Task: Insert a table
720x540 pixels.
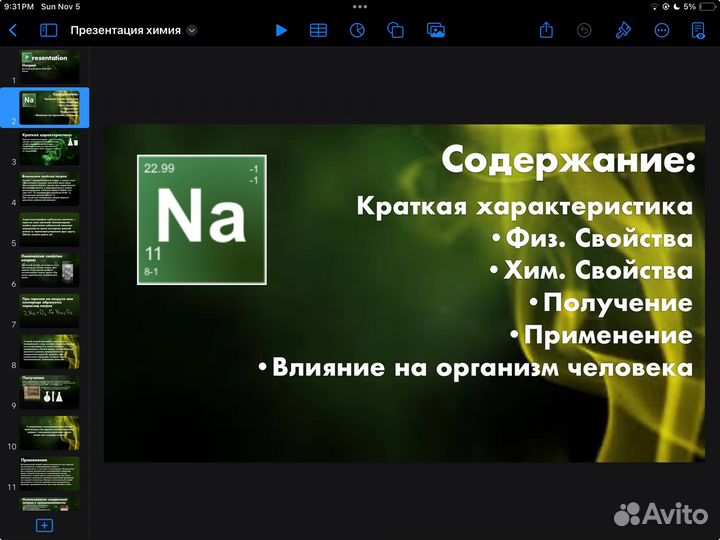Action: click(318, 30)
